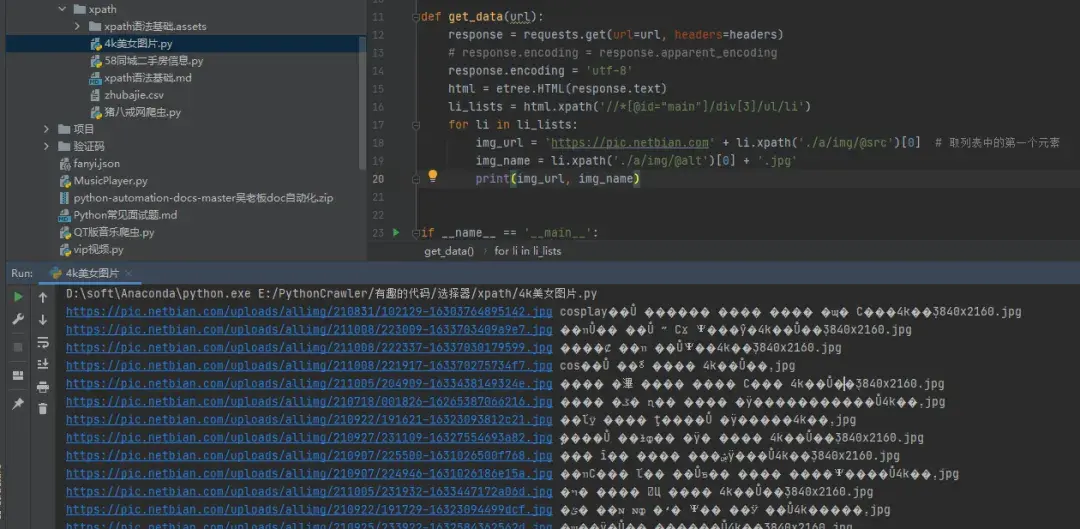
Task: Open output link ending 163370275734f7.jpg
Action: coord(309,366)
